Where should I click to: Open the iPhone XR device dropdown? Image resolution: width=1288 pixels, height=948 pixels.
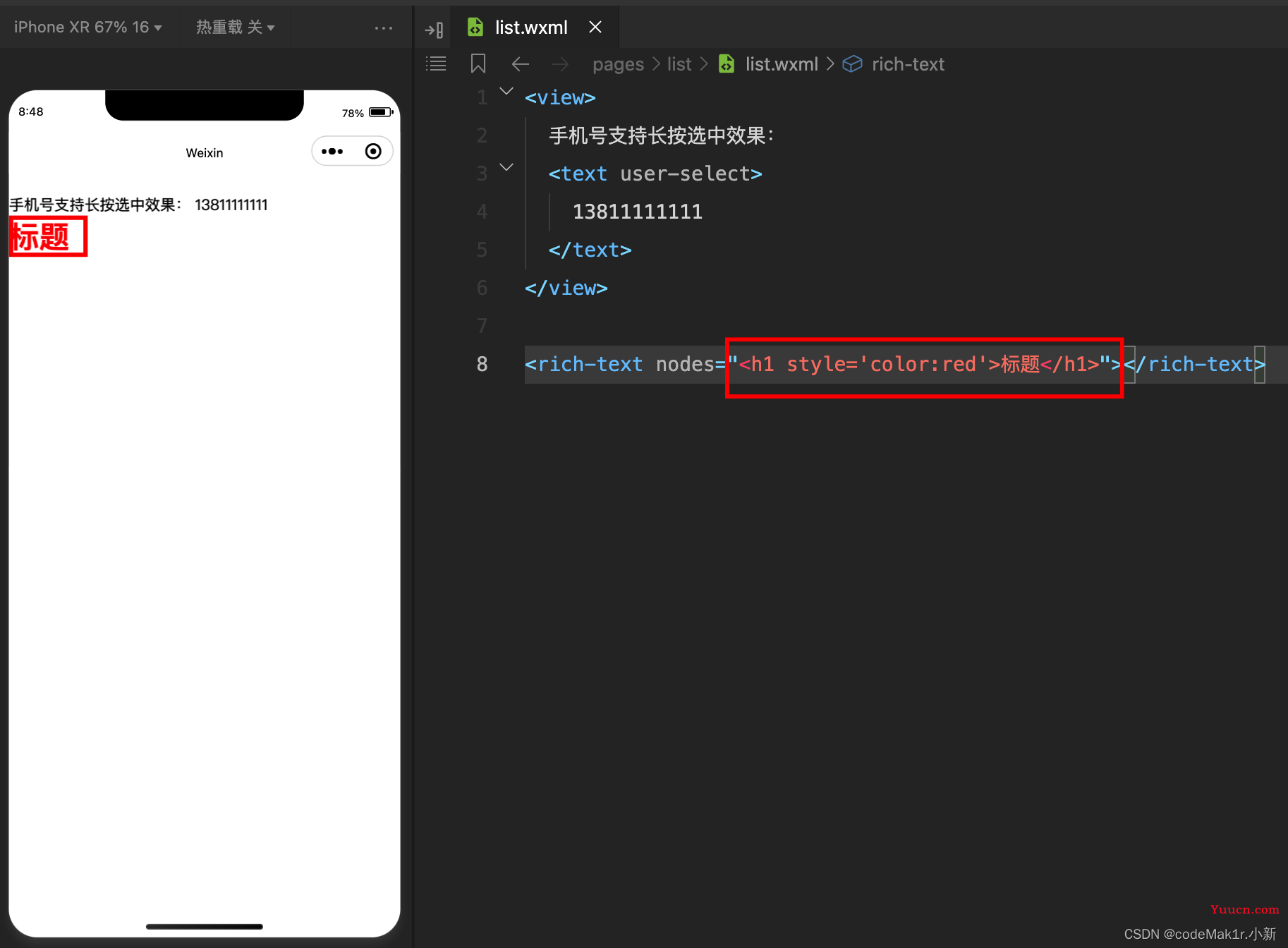(x=88, y=27)
